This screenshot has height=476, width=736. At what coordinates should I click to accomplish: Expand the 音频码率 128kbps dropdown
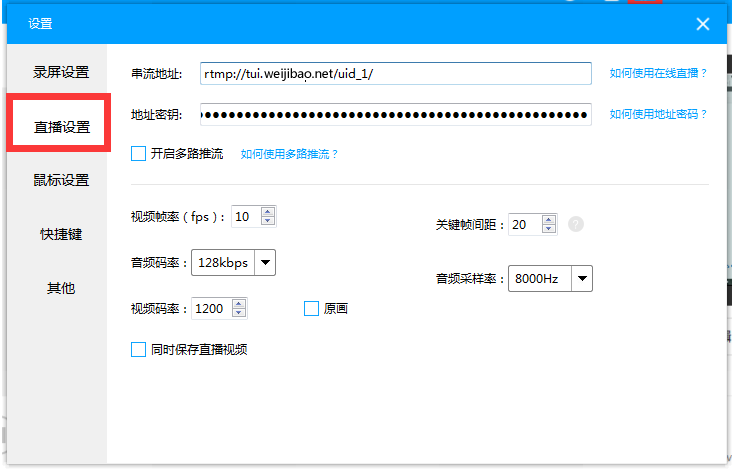265,262
